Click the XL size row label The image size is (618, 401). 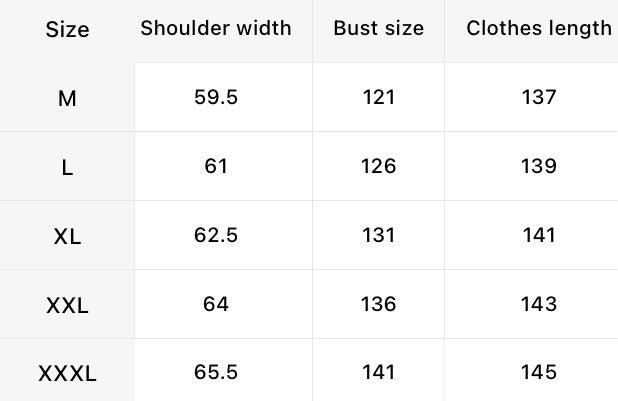pos(67,236)
